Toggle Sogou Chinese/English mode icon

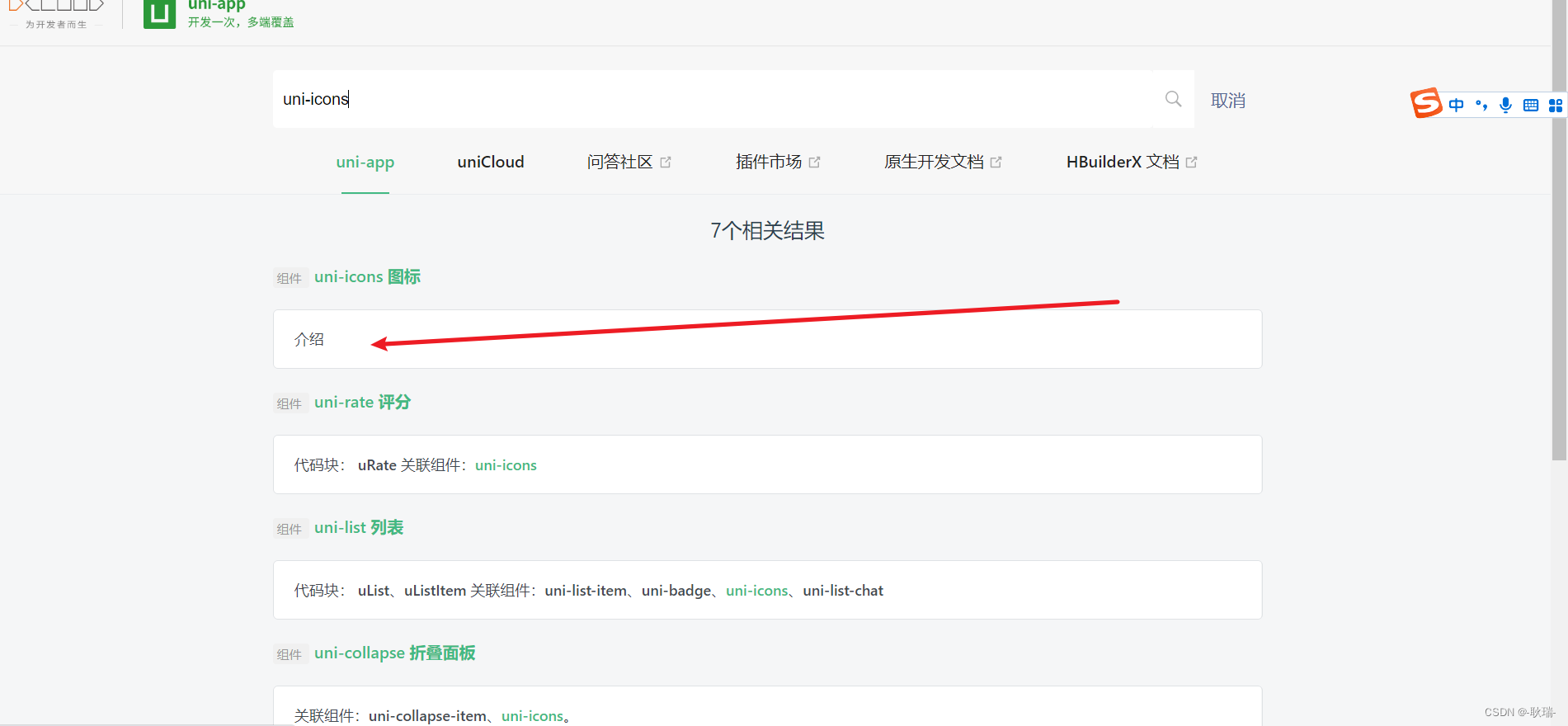(x=1457, y=105)
